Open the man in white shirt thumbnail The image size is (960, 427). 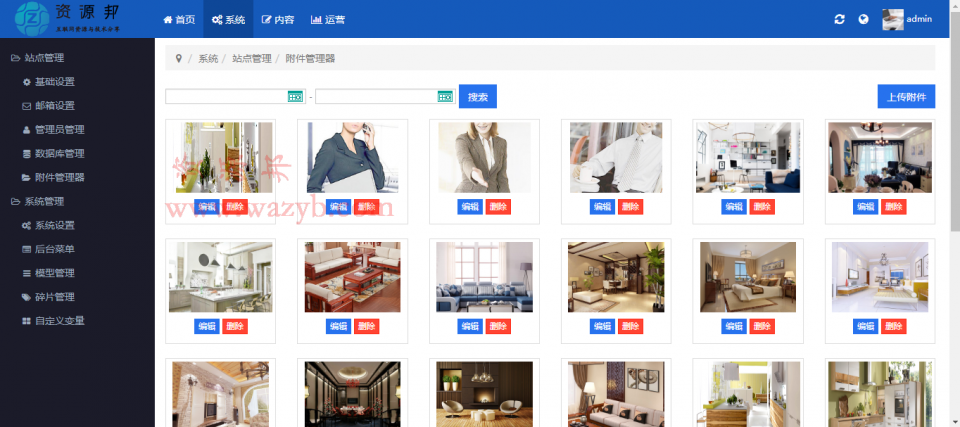(x=616, y=157)
